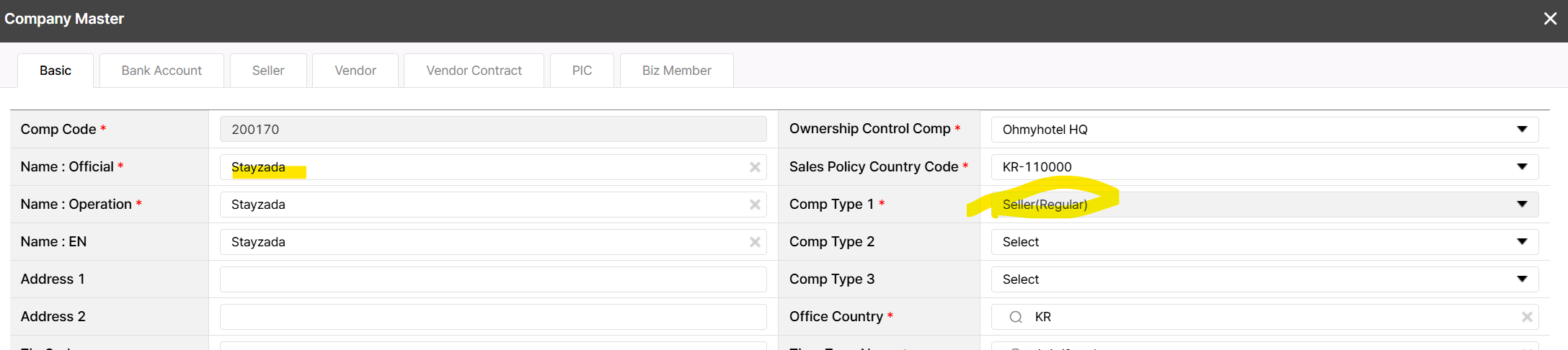
Task: Clear the Office Country field
Action: 1526,317
